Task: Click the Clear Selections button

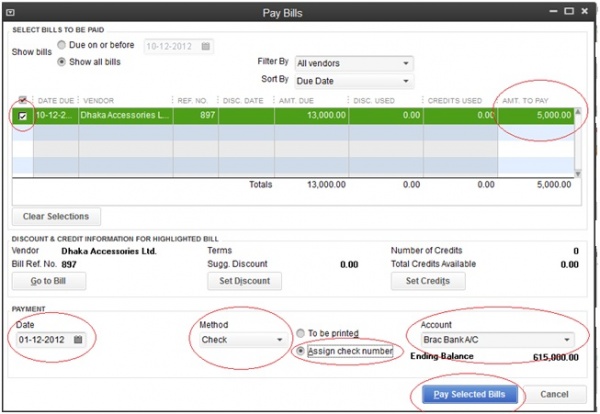Action: tap(56, 217)
